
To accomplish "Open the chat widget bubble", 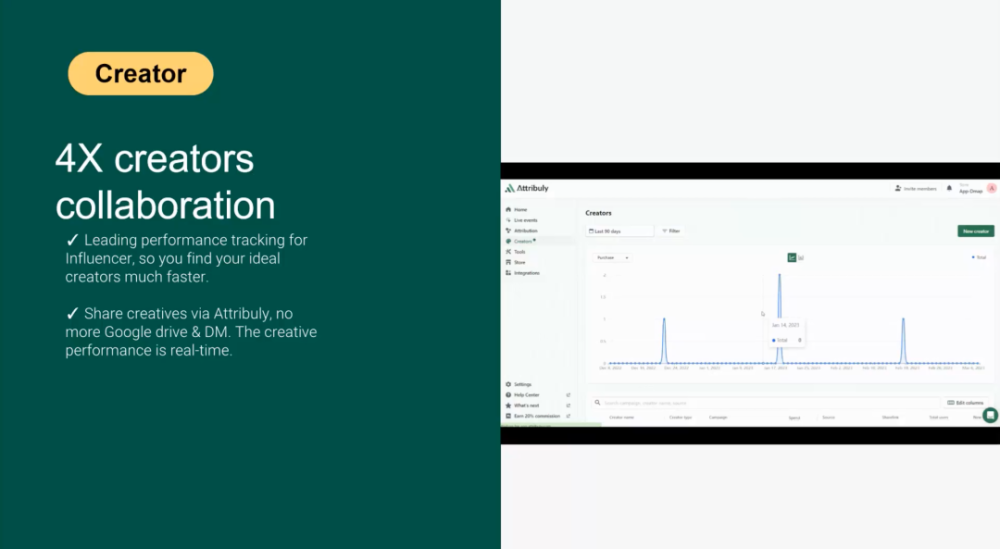I will [990, 416].
